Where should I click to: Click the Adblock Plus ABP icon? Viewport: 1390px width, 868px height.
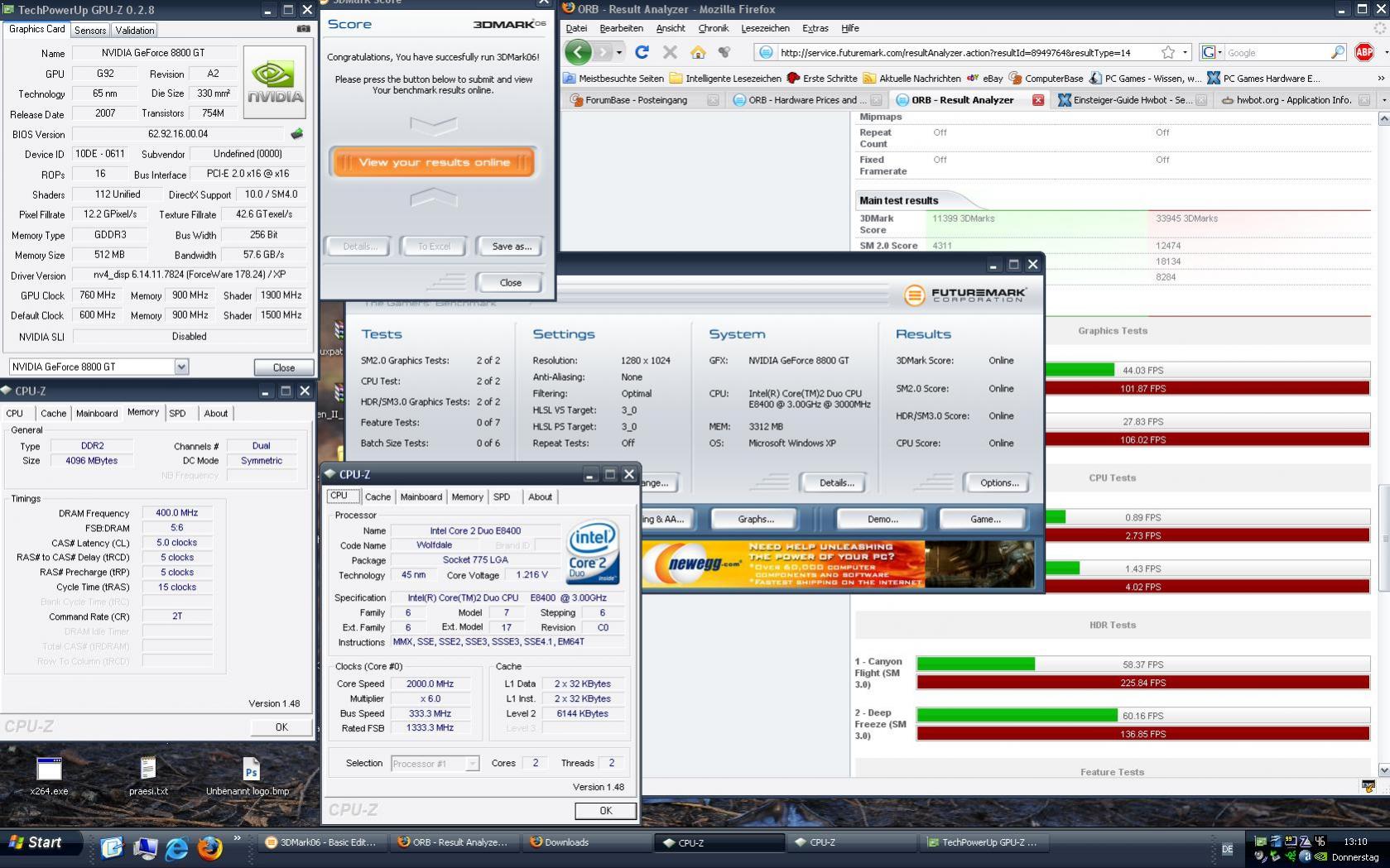point(1364,52)
